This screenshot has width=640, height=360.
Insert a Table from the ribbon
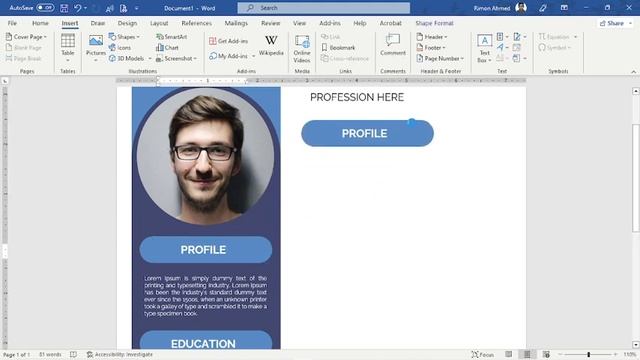[68, 48]
